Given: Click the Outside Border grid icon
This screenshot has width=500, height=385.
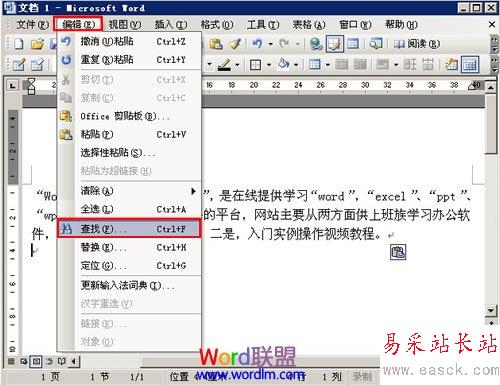Looking at the screenshot, I should [256, 65].
